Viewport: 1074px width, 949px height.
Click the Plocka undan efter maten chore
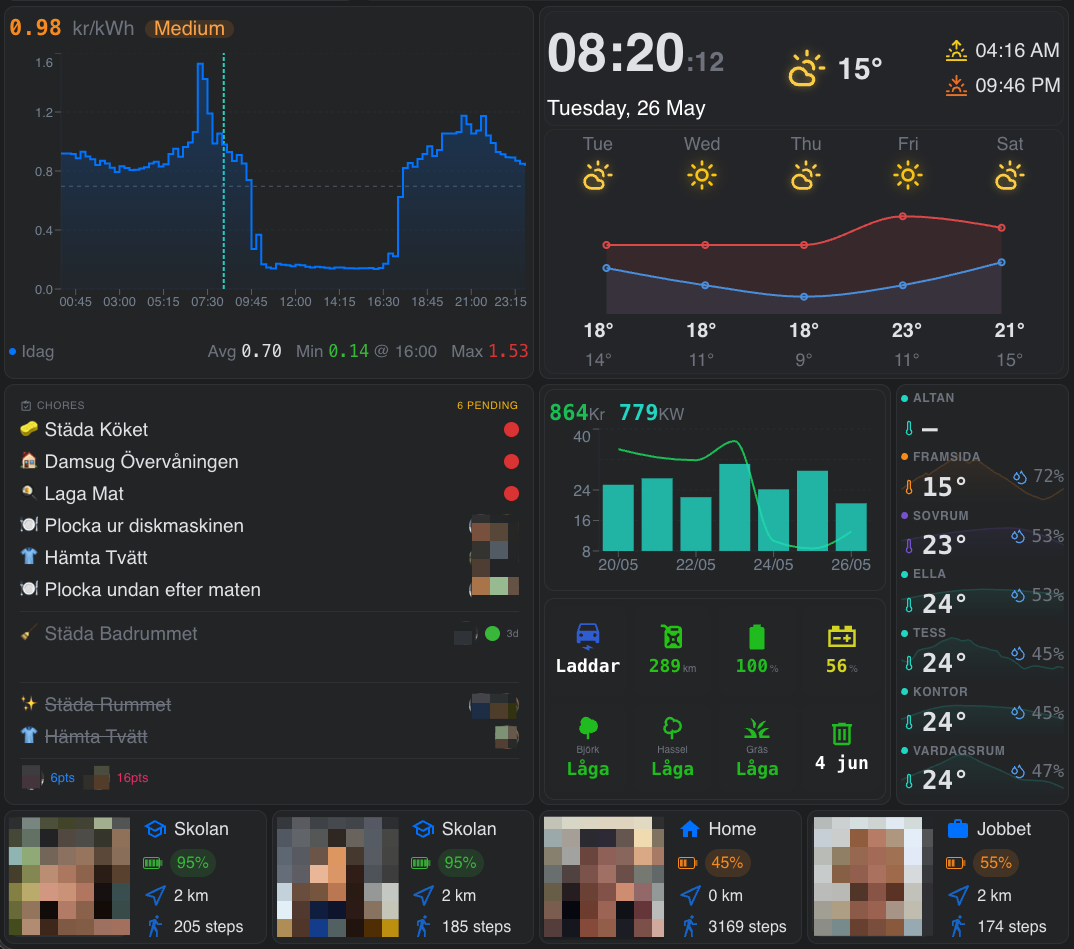[152, 590]
